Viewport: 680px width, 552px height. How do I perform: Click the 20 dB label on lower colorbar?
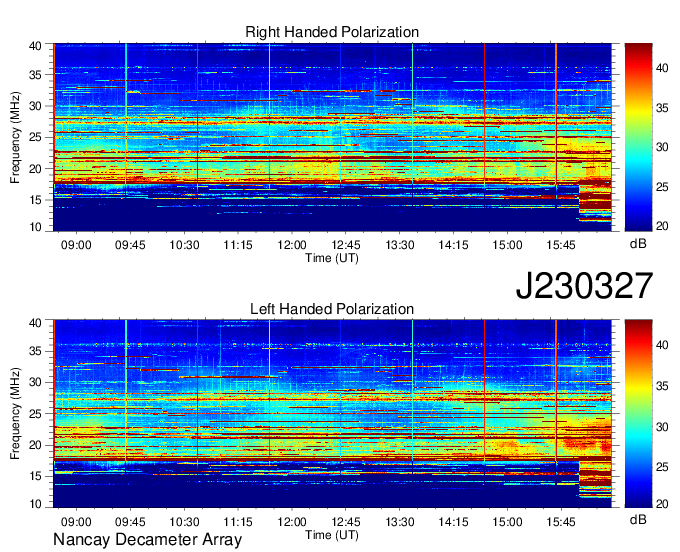pos(662,503)
